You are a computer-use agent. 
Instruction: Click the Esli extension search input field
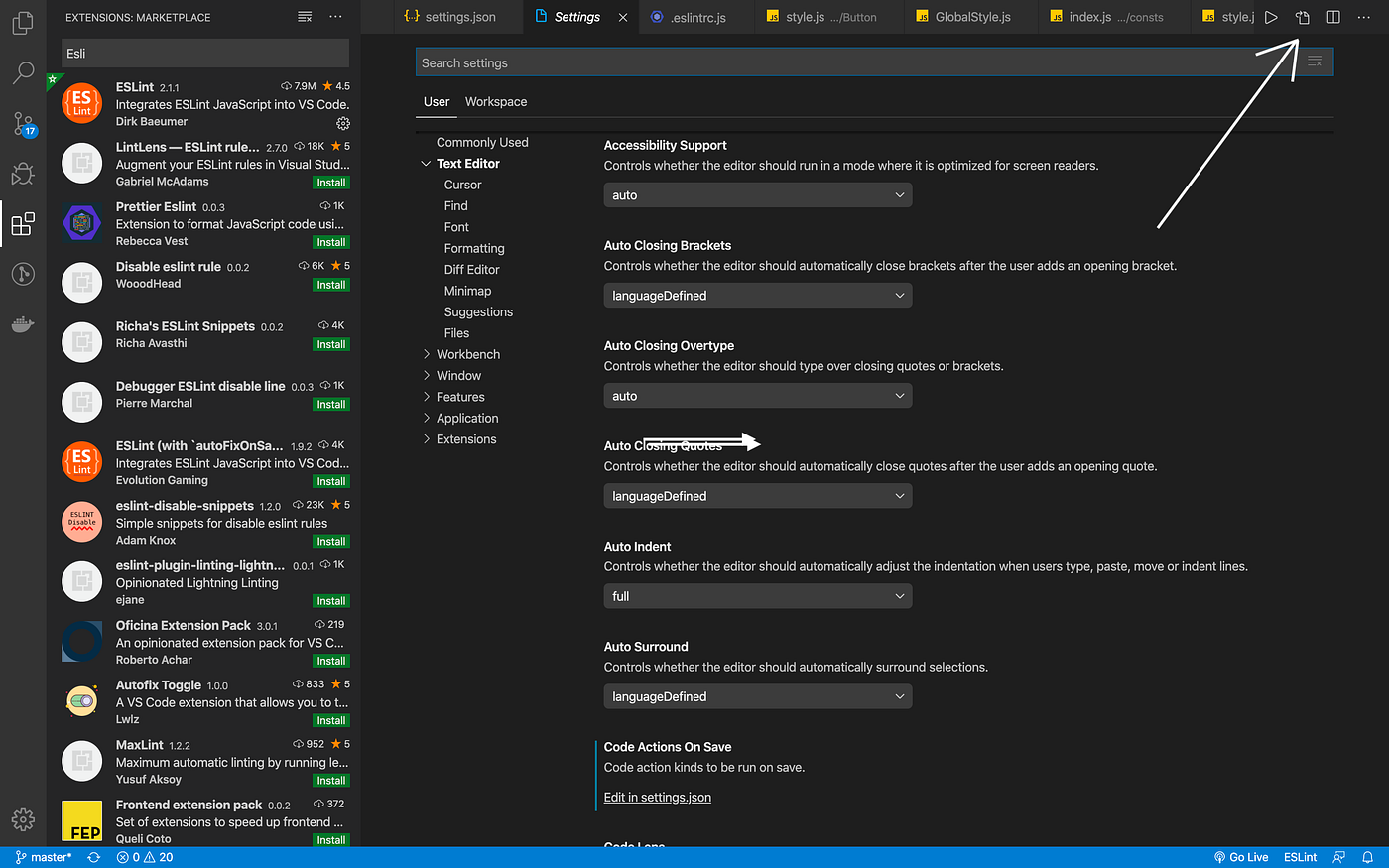(x=203, y=53)
